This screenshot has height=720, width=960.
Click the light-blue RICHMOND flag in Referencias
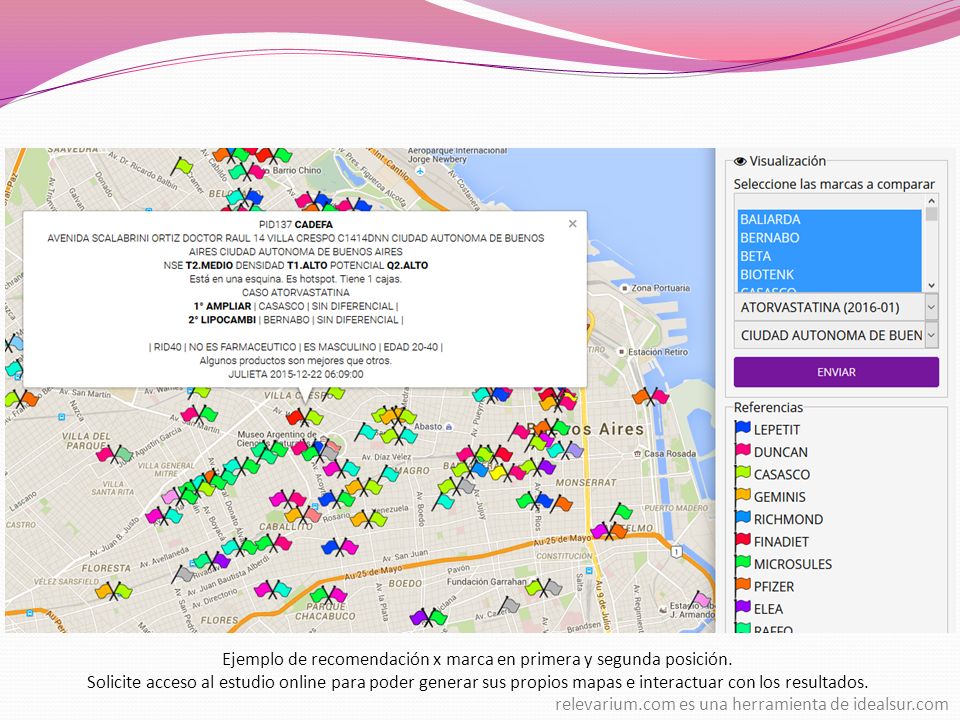tap(742, 518)
